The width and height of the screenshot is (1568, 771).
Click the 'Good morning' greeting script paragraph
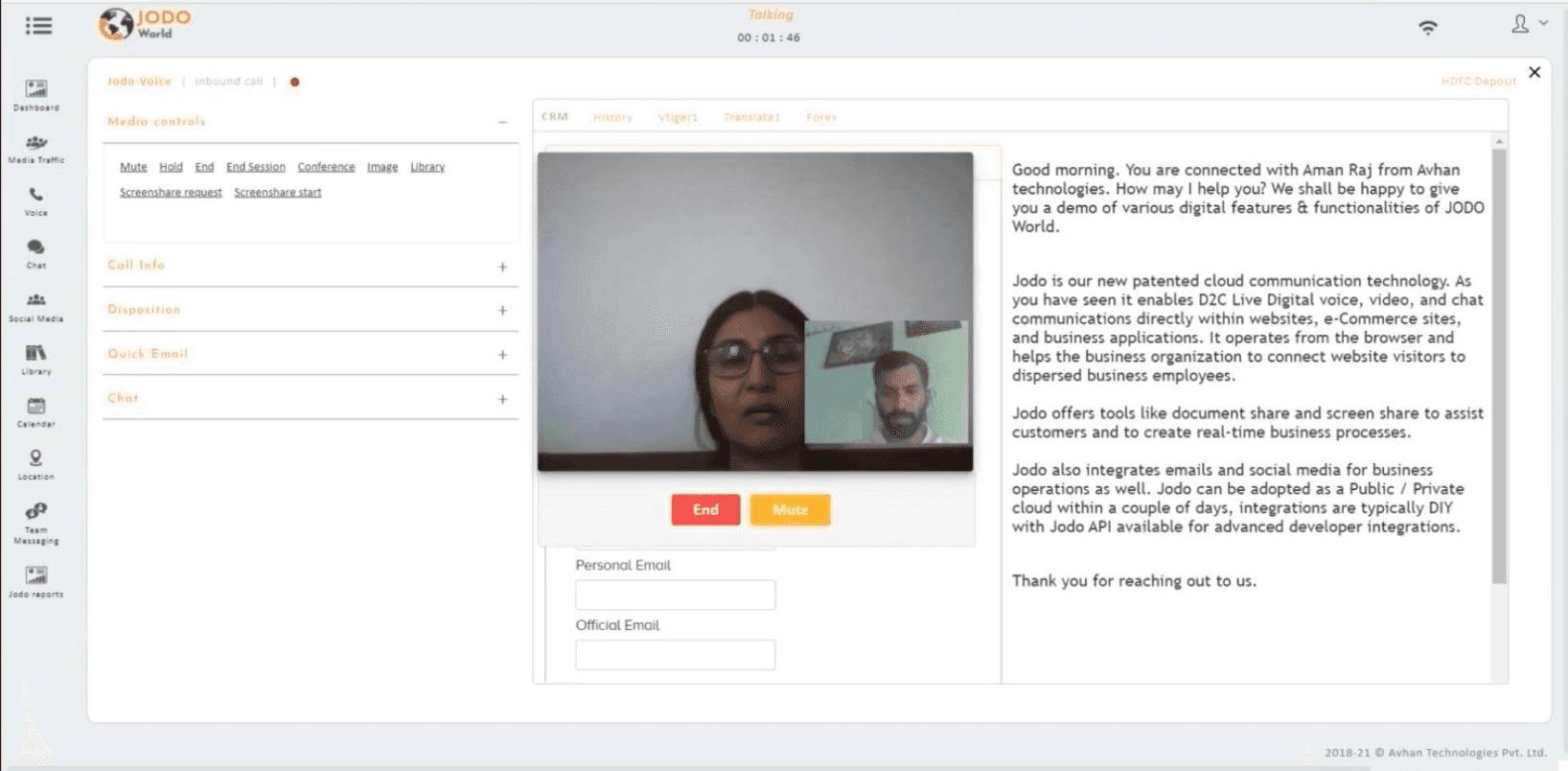tap(1248, 199)
